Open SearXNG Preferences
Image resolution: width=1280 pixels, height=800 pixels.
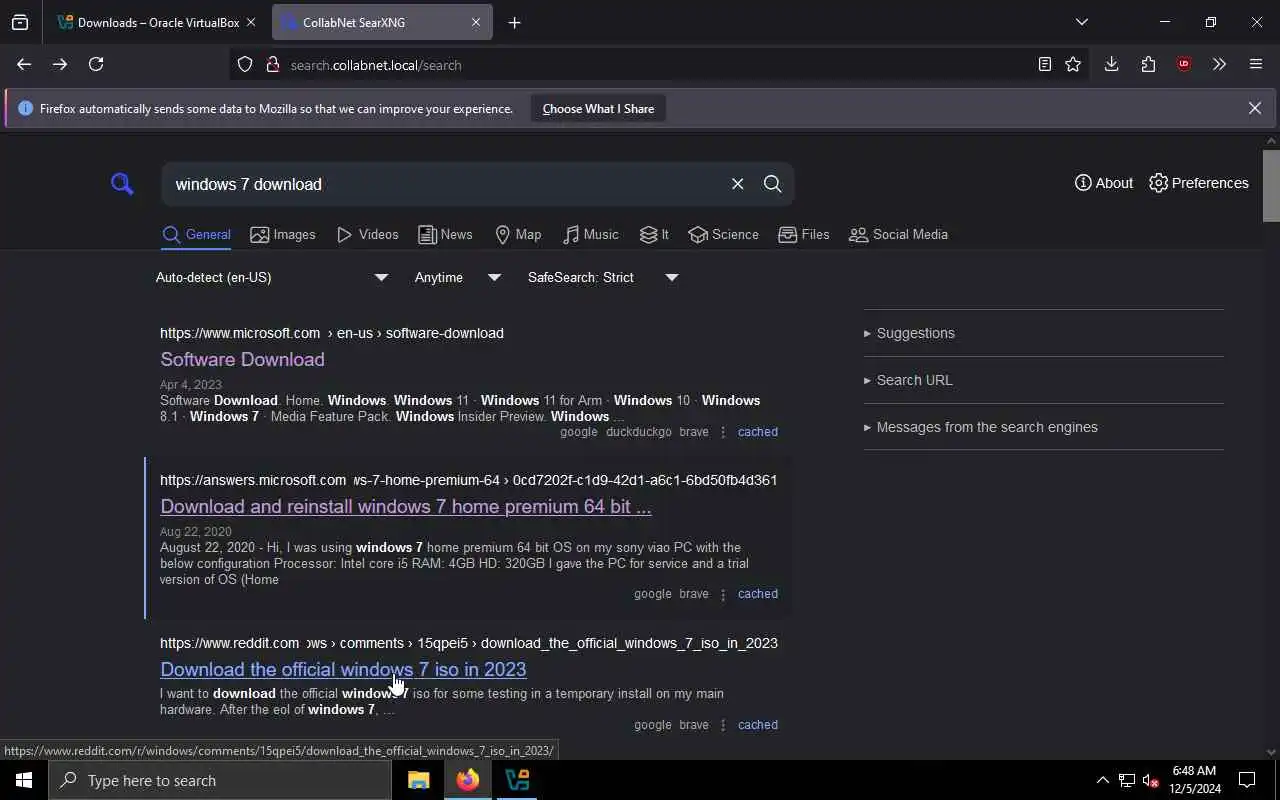click(x=1199, y=183)
